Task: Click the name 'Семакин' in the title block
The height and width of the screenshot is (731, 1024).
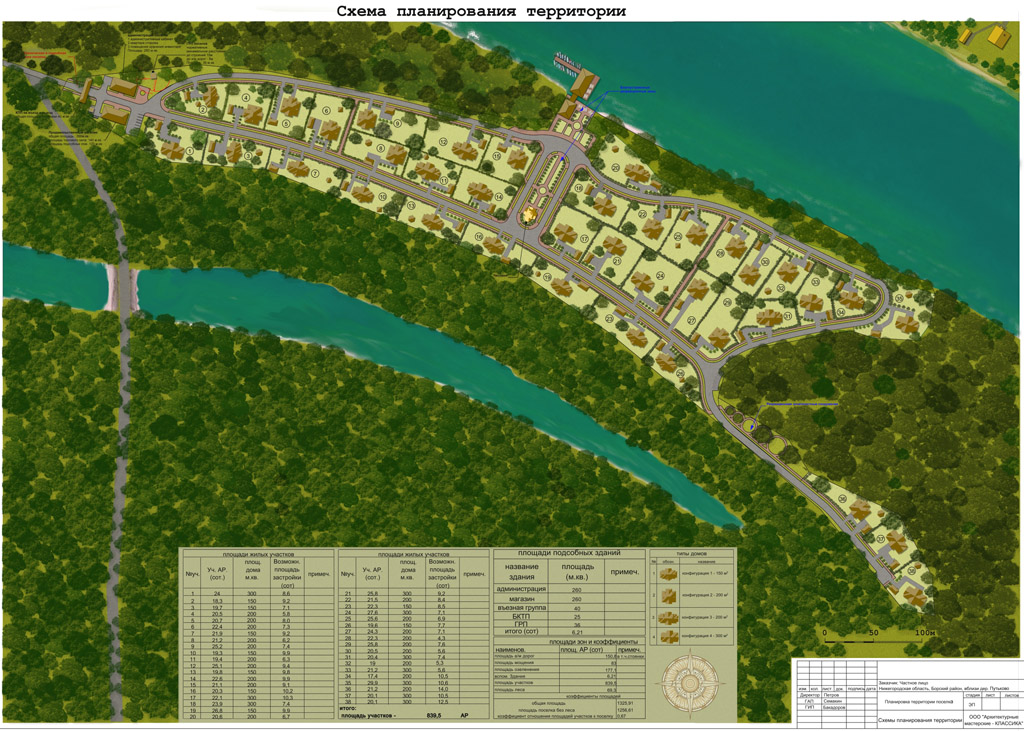Action: click(833, 702)
